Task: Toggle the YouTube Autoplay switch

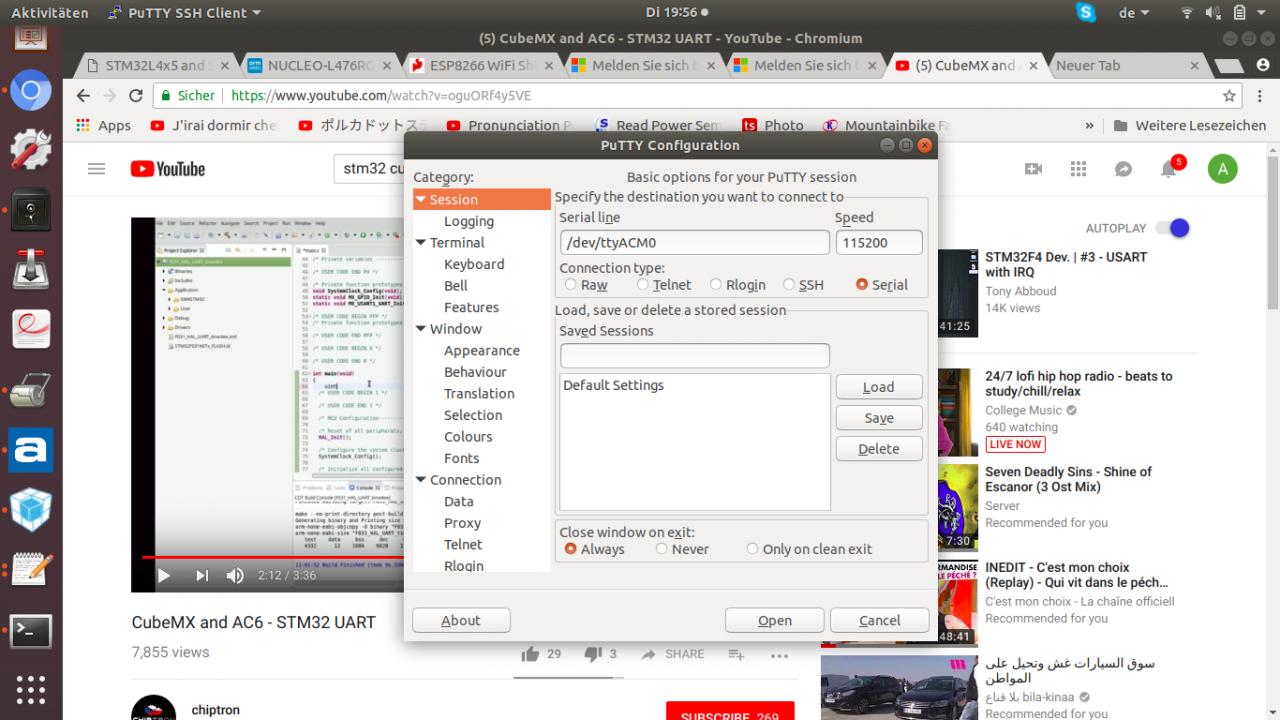Action: [1172, 228]
